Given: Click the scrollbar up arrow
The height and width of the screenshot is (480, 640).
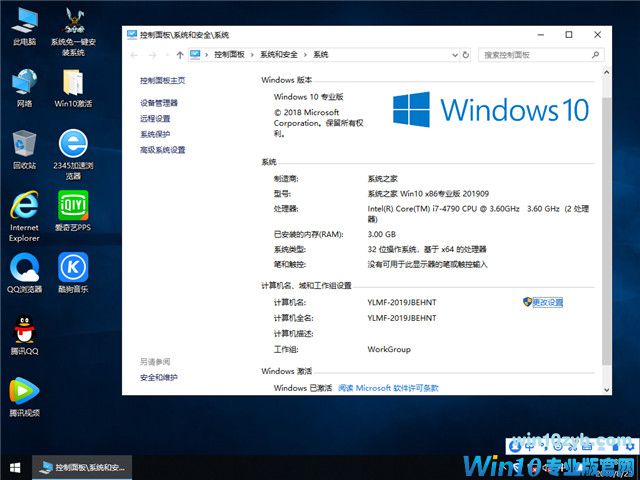Looking at the screenshot, I should tap(607, 72).
